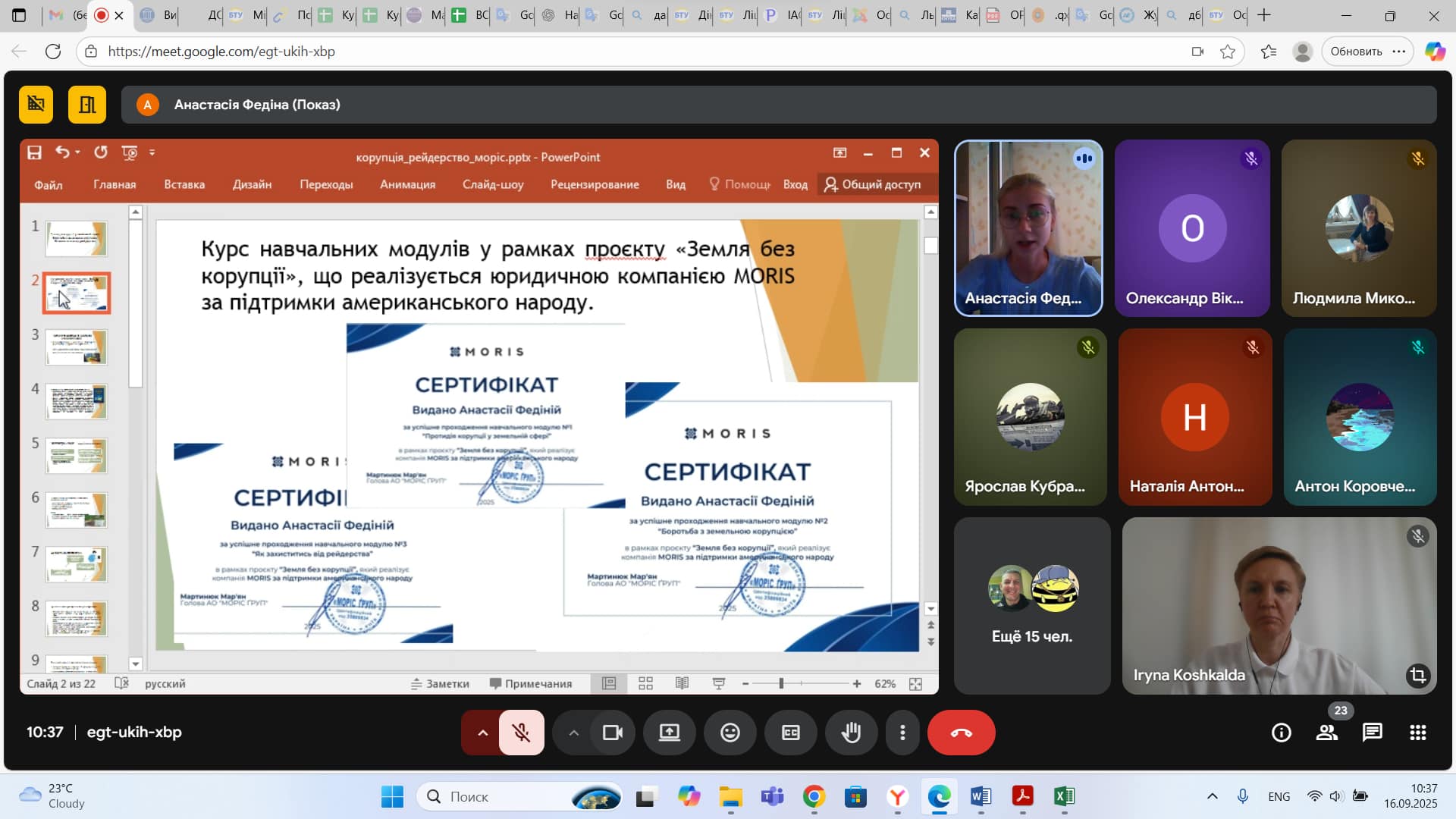The height and width of the screenshot is (819, 1456).
Task: Toggle the Заметки notes pane
Action: (x=440, y=683)
